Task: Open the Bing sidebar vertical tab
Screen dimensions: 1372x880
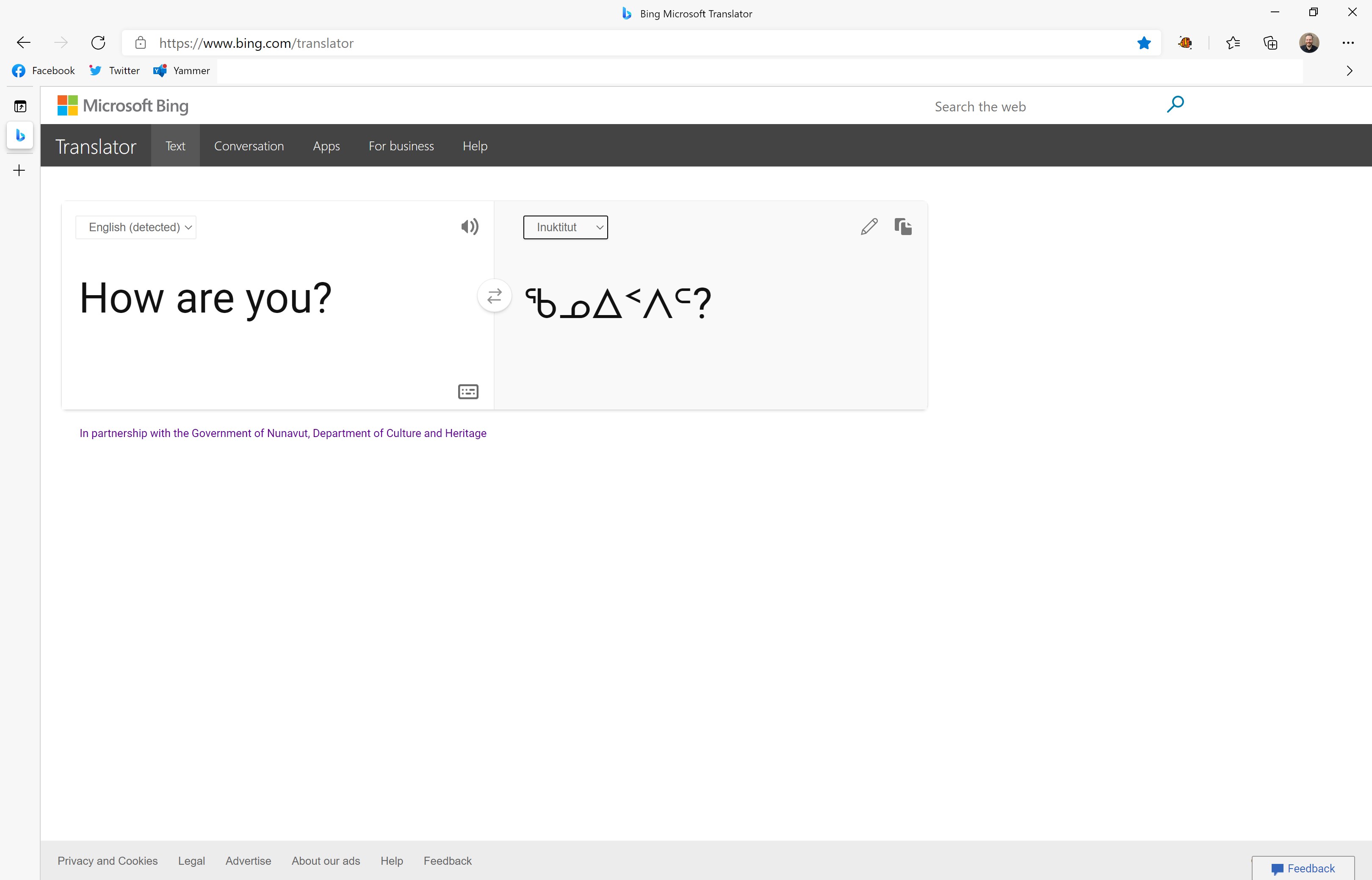Action: point(20,136)
